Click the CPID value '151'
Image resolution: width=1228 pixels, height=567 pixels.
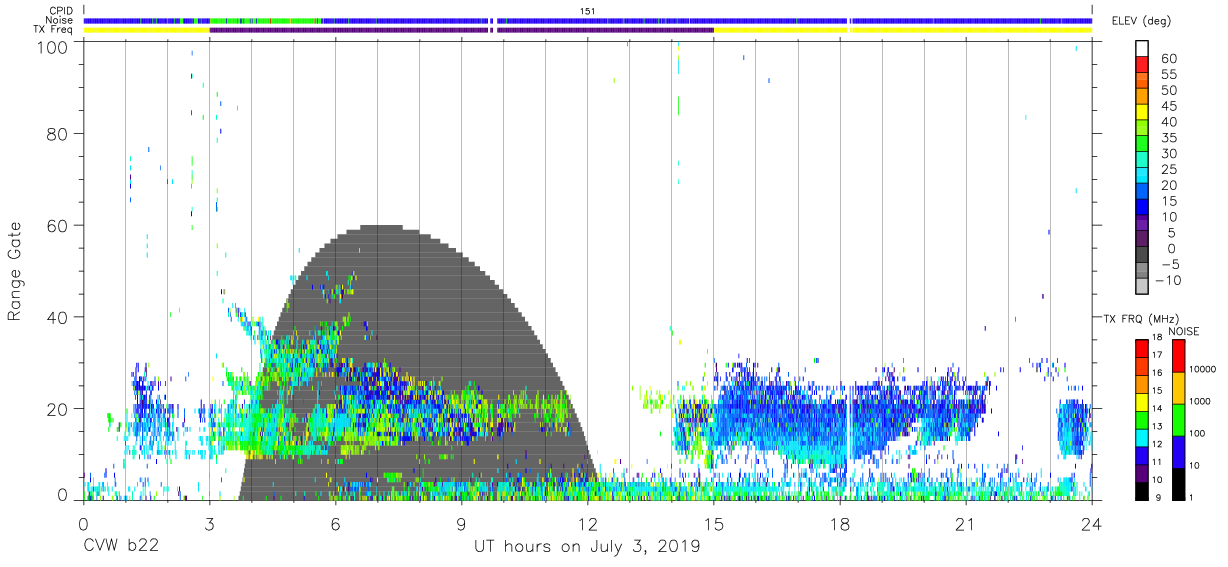pyautogui.click(x=588, y=10)
